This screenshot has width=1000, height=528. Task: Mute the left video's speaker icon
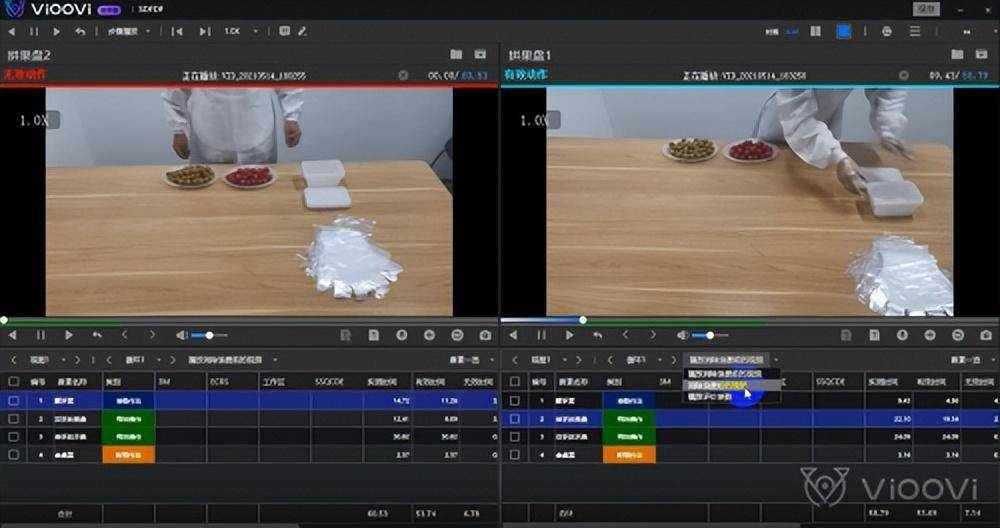[x=182, y=335]
